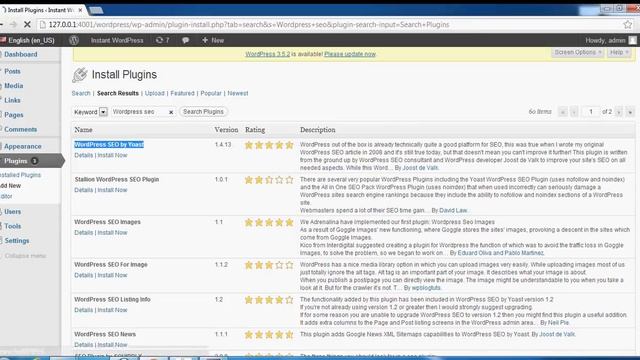
Task: Switch to the Newest tab
Action: [238, 93]
